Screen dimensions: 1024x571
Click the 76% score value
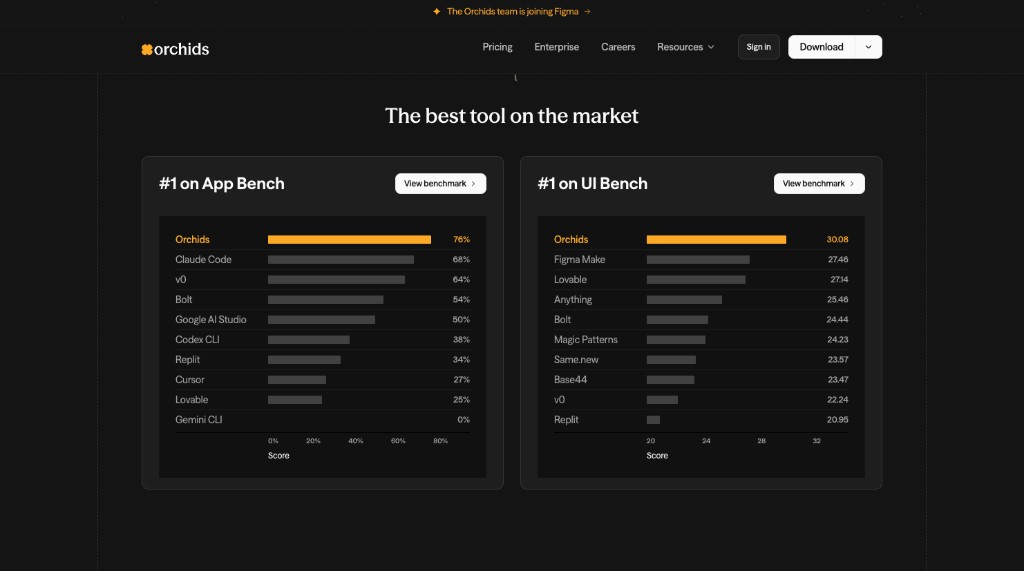click(461, 239)
